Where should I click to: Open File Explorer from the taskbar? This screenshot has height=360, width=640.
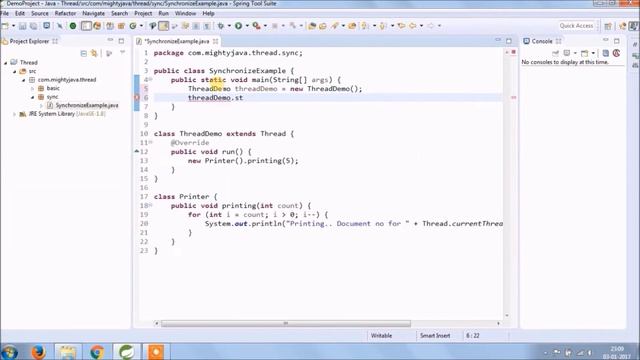coord(68,352)
